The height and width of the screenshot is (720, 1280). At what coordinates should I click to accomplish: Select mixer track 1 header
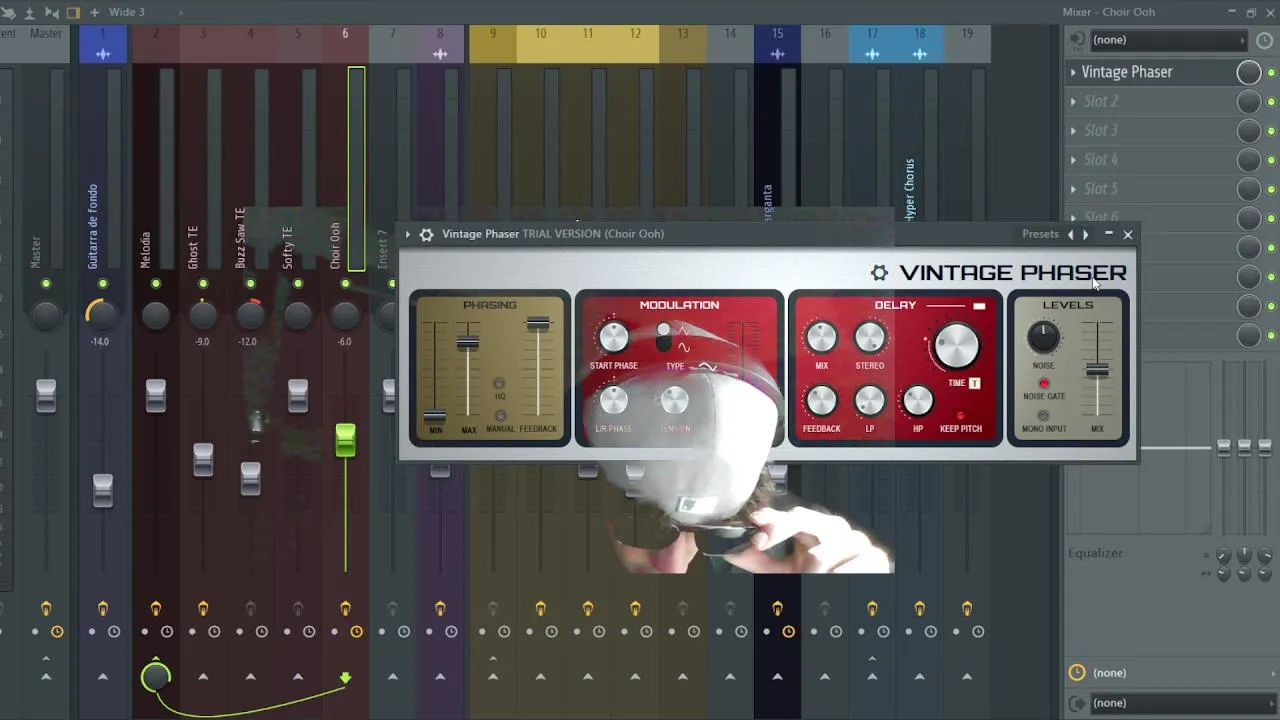click(x=102, y=45)
